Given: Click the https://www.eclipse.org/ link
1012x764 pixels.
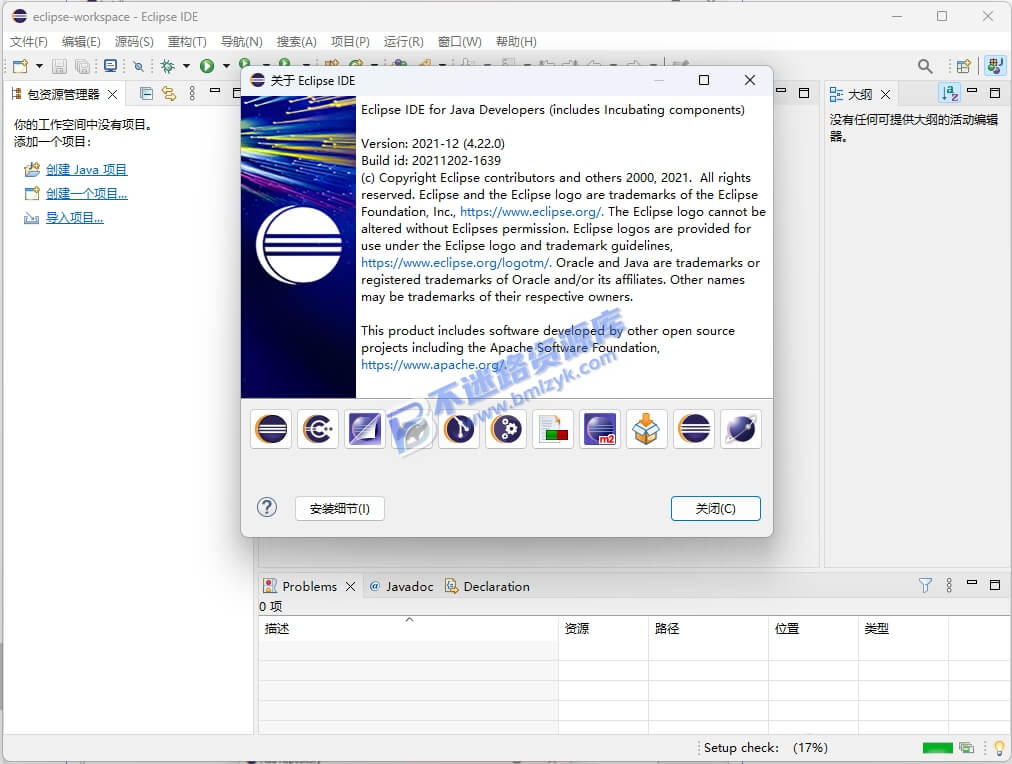Looking at the screenshot, I should click(x=532, y=212).
